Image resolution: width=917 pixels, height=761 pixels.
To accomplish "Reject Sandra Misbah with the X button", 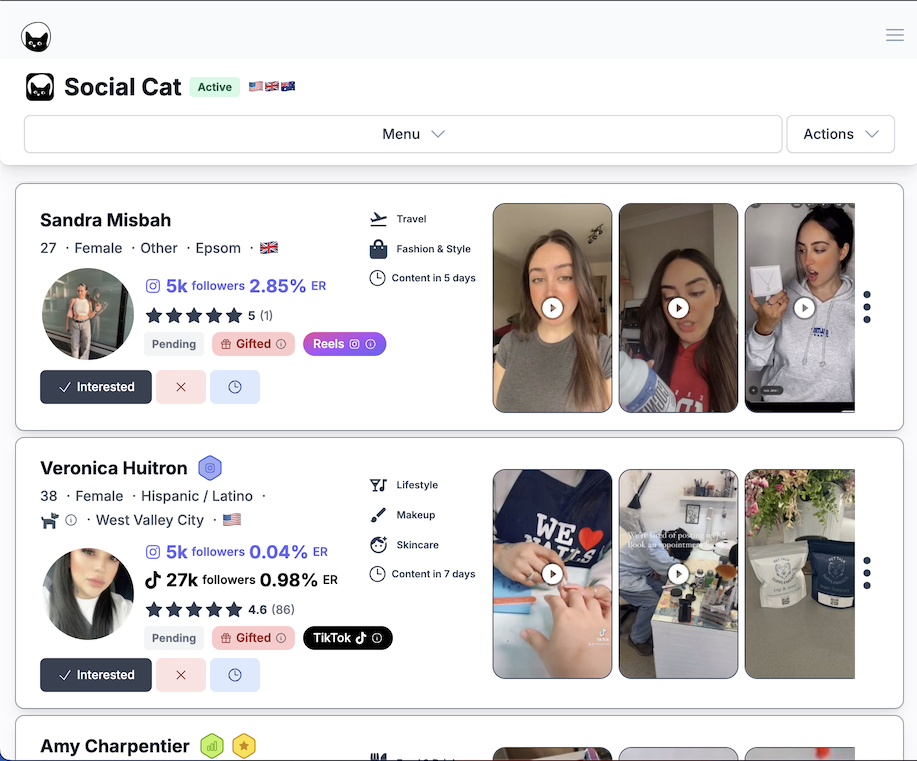I will pyautogui.click(x=181, y=387).
